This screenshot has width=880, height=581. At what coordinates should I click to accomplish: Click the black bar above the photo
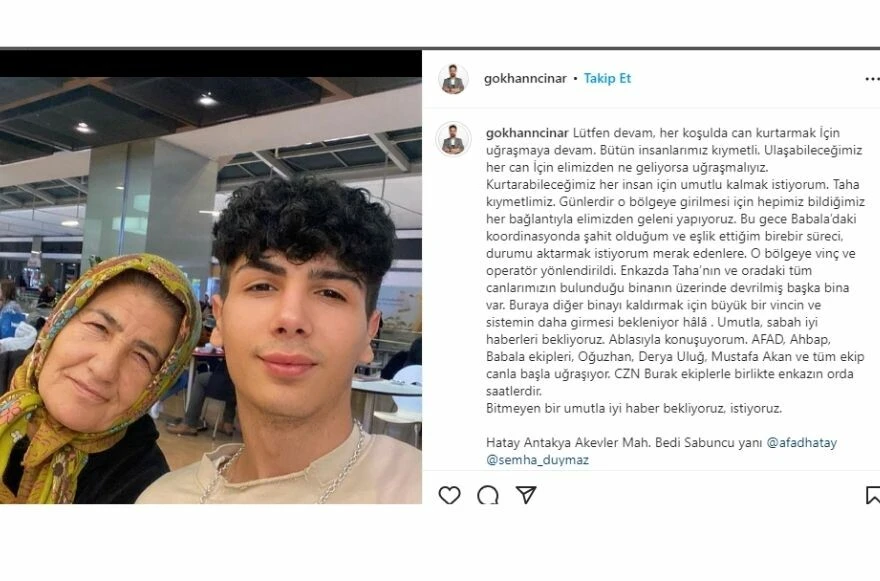pyautogui.click(x=210, y=63)
